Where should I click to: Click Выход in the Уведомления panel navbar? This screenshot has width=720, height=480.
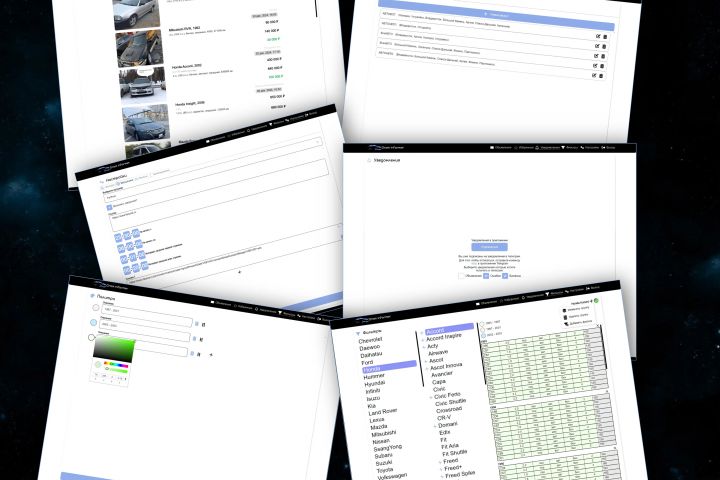coord(608,147)
